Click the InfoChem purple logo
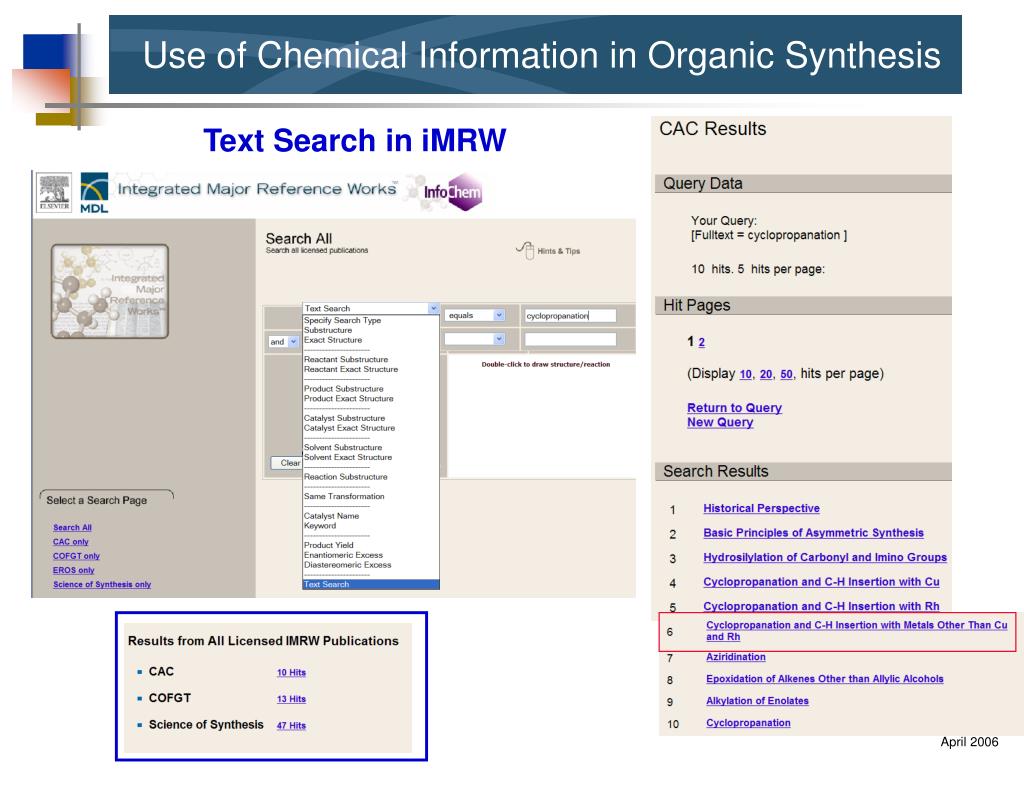 454,192
